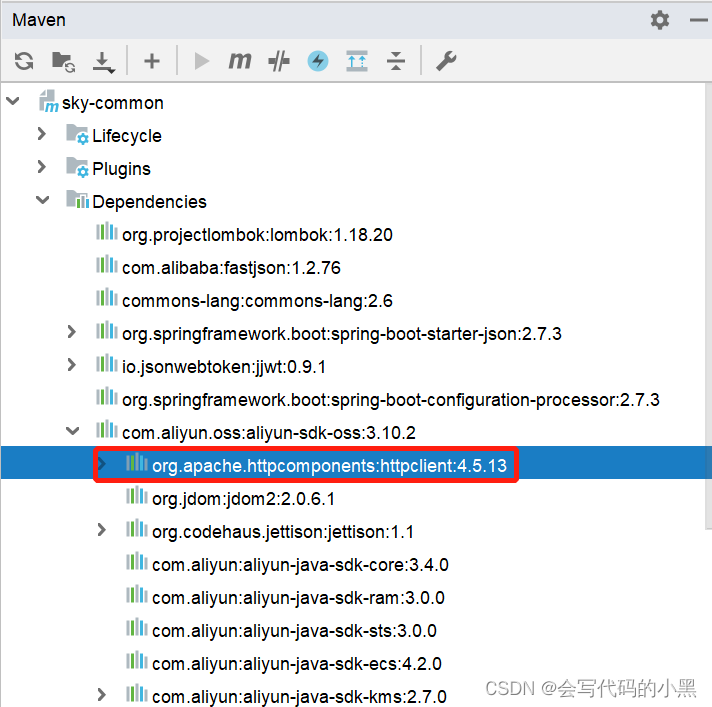Download sources and documentation icon
Screen dimensions: 712x707
pyautogui.click(x=104, y=62)
